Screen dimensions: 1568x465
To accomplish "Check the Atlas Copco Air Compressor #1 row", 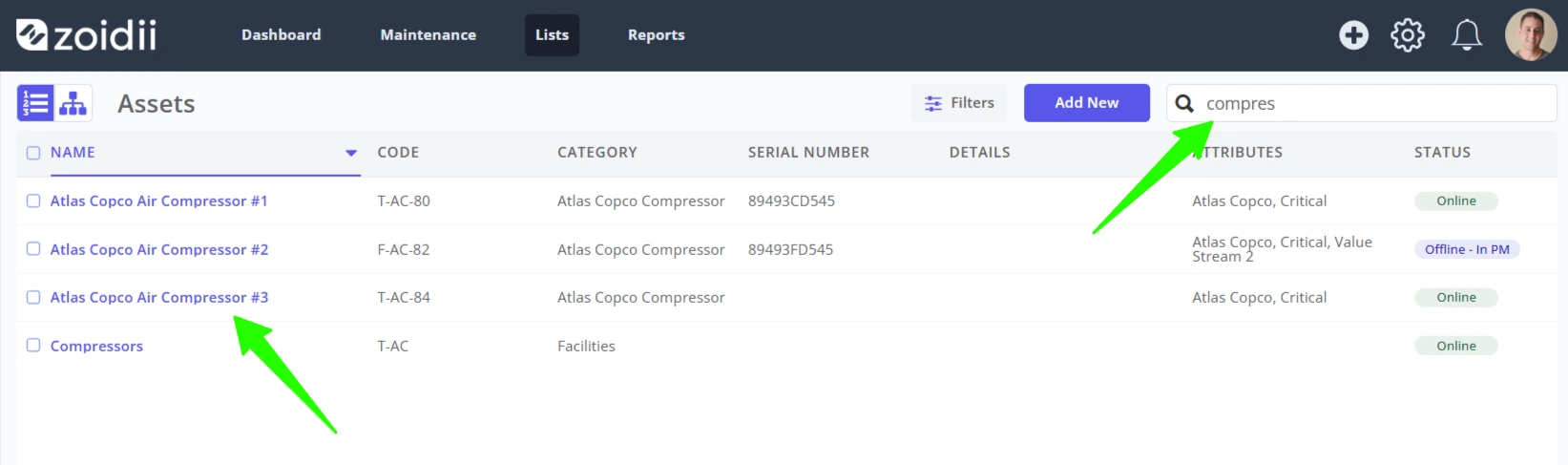I will click(x=33, y=201).
